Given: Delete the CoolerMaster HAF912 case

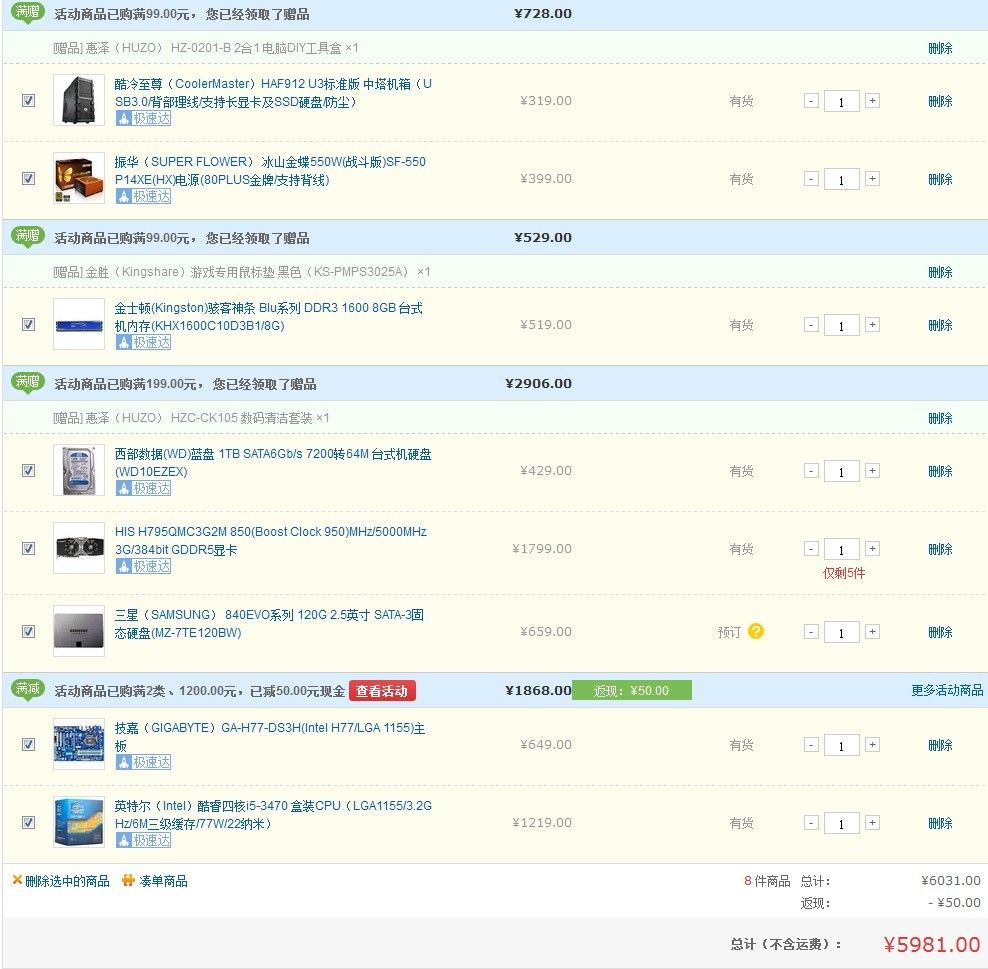Looking at the screenshot, I should pos(940,101).
